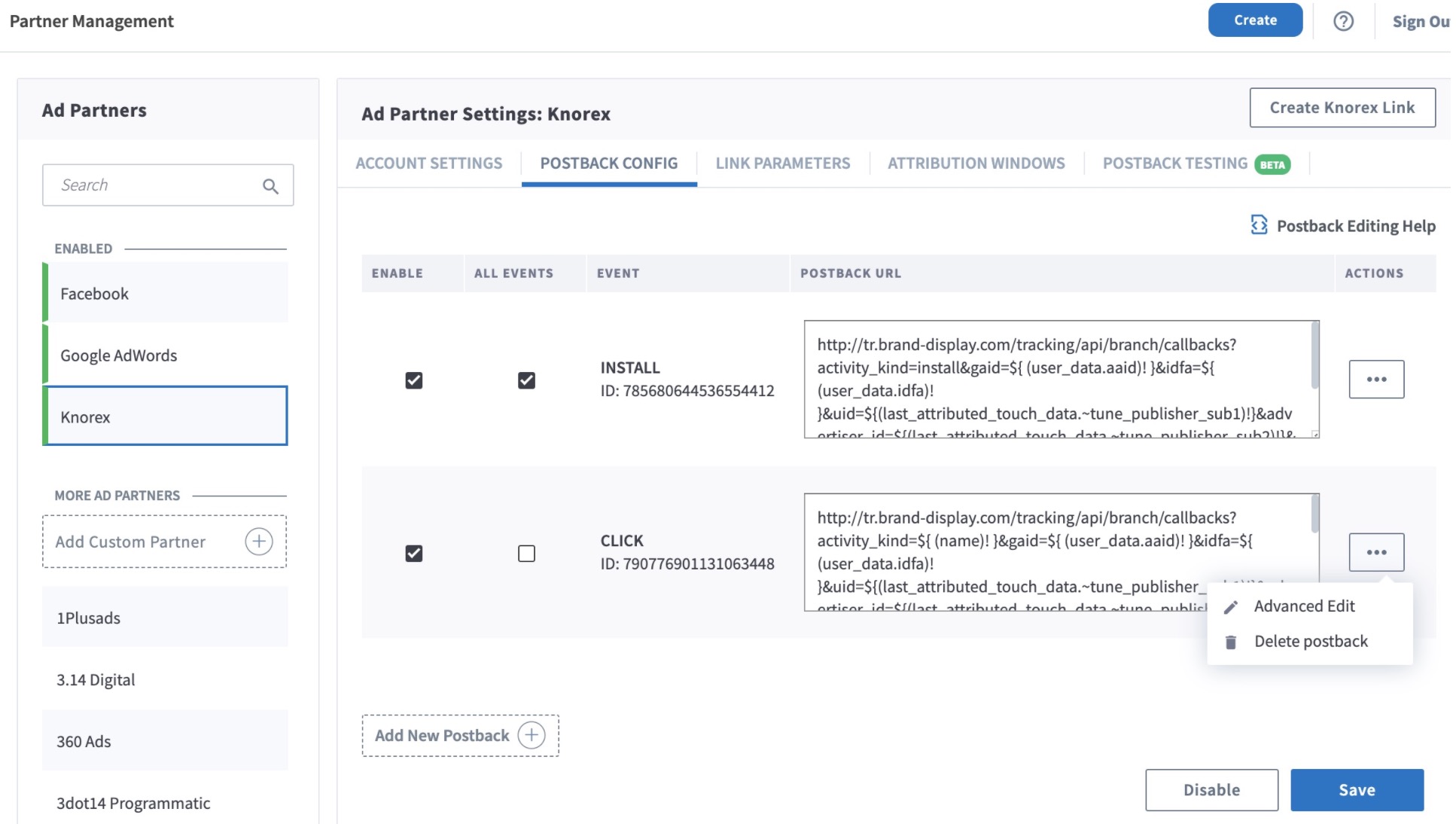Toggle All Events checkbox for INSTALL postback
1456x824 pixels.
click(527, 380)
